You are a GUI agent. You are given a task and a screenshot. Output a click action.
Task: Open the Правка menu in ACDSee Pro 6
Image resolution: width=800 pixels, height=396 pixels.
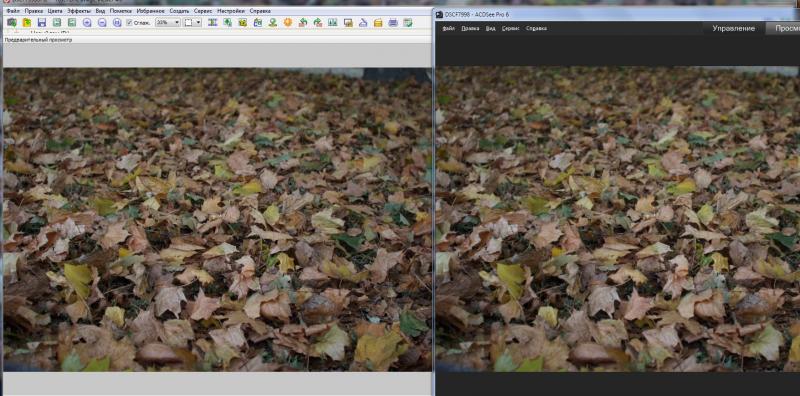click(470, 29)
